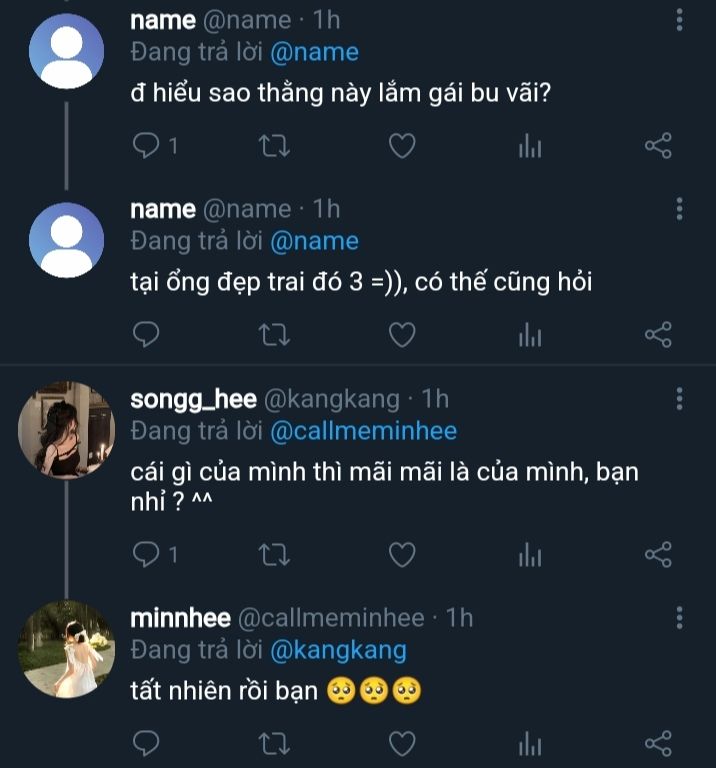The height and width of the screenshot is (768, 716).
Task: Click the songg_hee display name
Action: coord(193,399)
